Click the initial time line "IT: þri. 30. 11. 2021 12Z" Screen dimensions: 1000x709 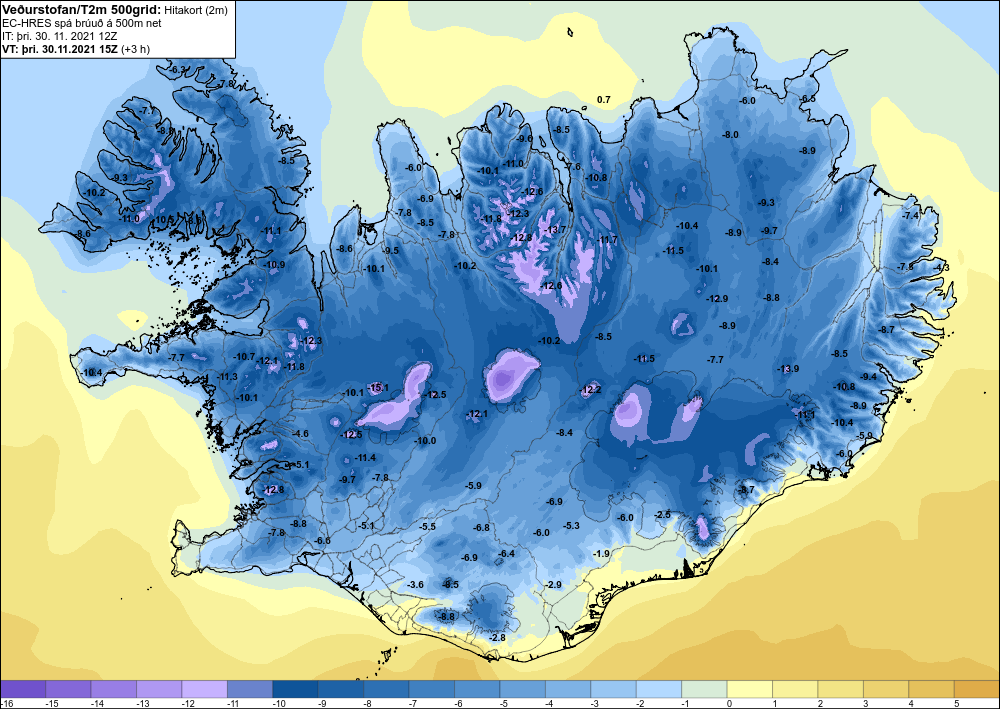[x=59, y=36]
